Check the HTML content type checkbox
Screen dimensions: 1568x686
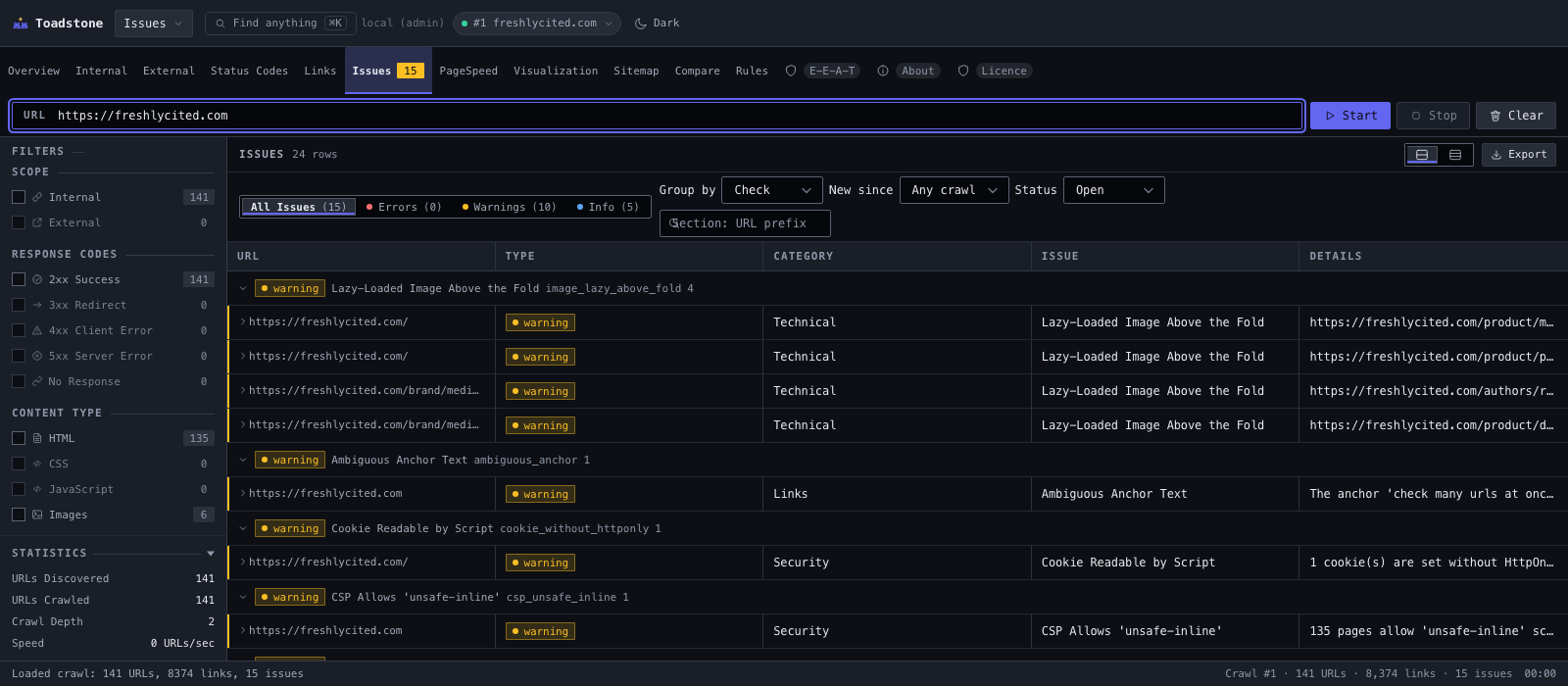19,438
